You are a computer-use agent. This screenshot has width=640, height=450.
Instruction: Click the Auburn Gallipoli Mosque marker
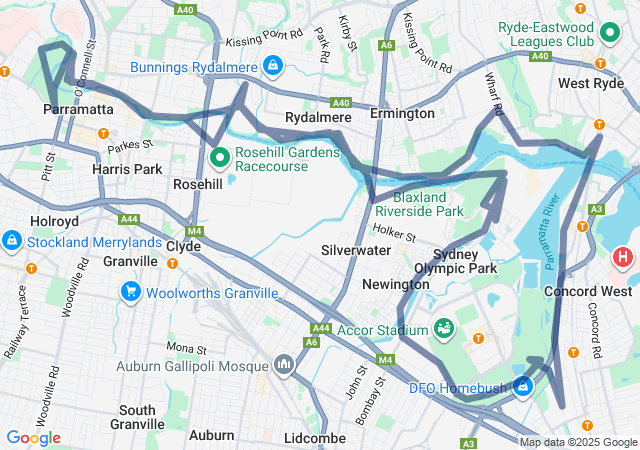click(284, 364)
